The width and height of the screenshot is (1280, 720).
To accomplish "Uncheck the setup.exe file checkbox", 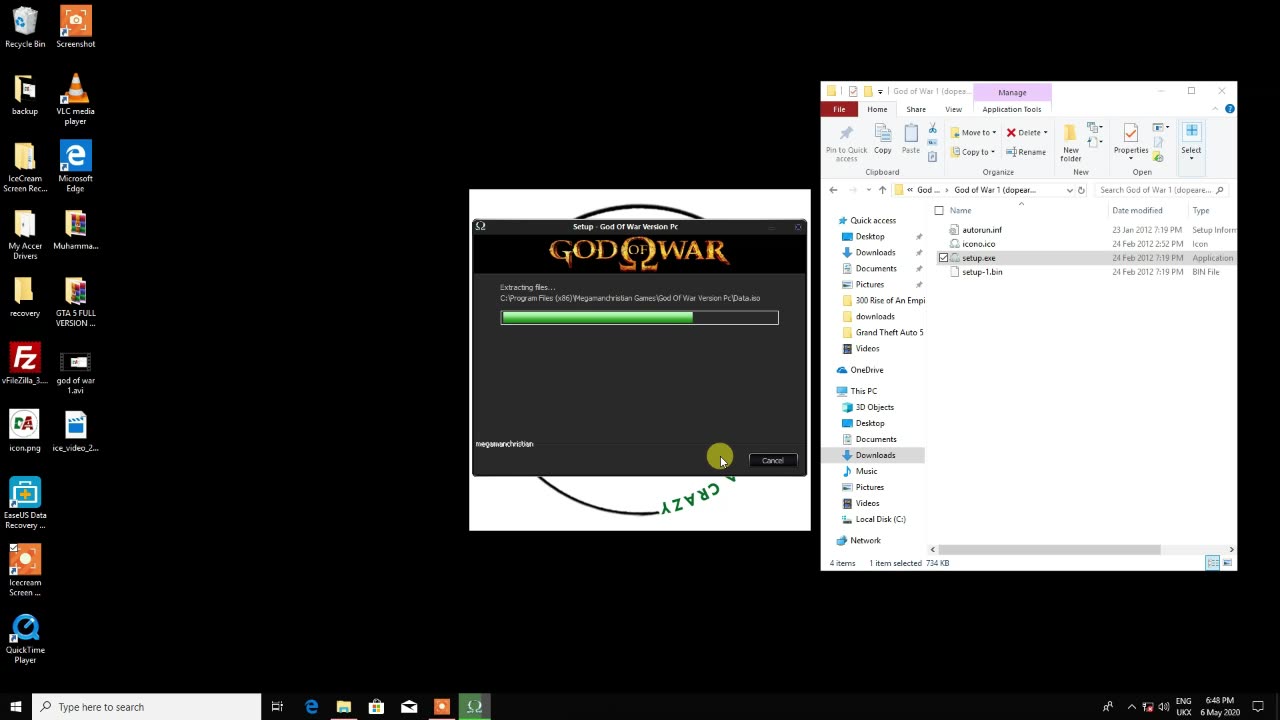I will pos(943,258).
